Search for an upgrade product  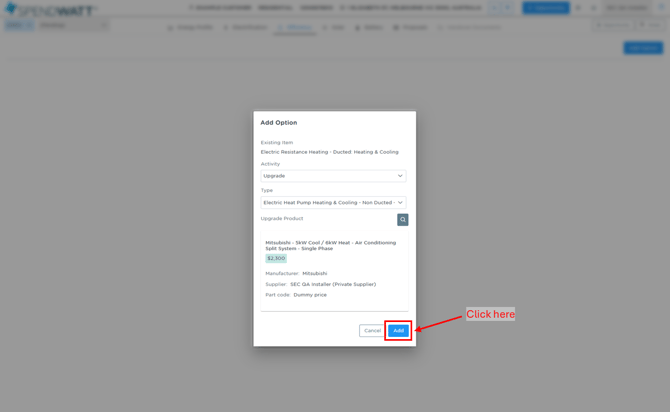[403, 220]
